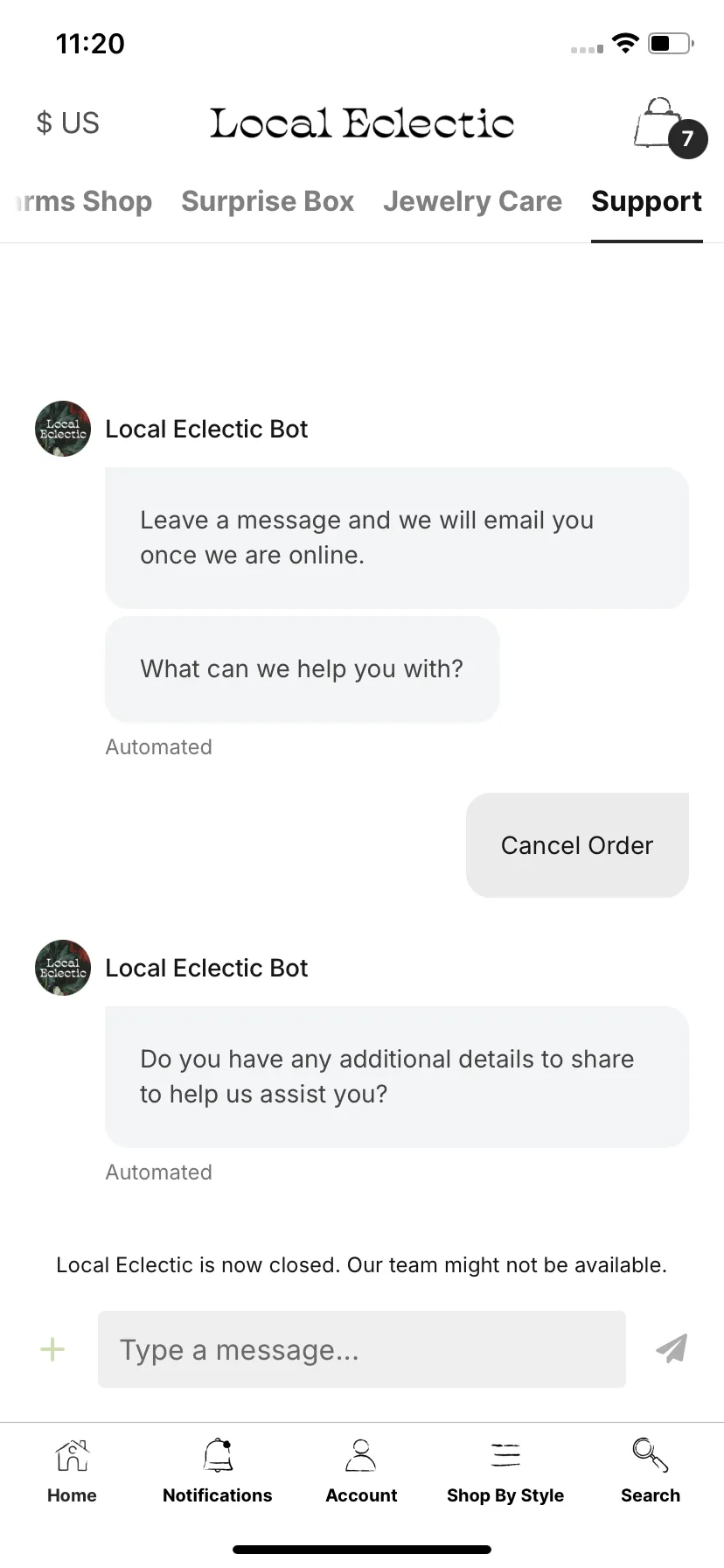This screenshot has width=724, height=1568.
Task: Tap the paper plane send icon
Action: pos(672,1348)
